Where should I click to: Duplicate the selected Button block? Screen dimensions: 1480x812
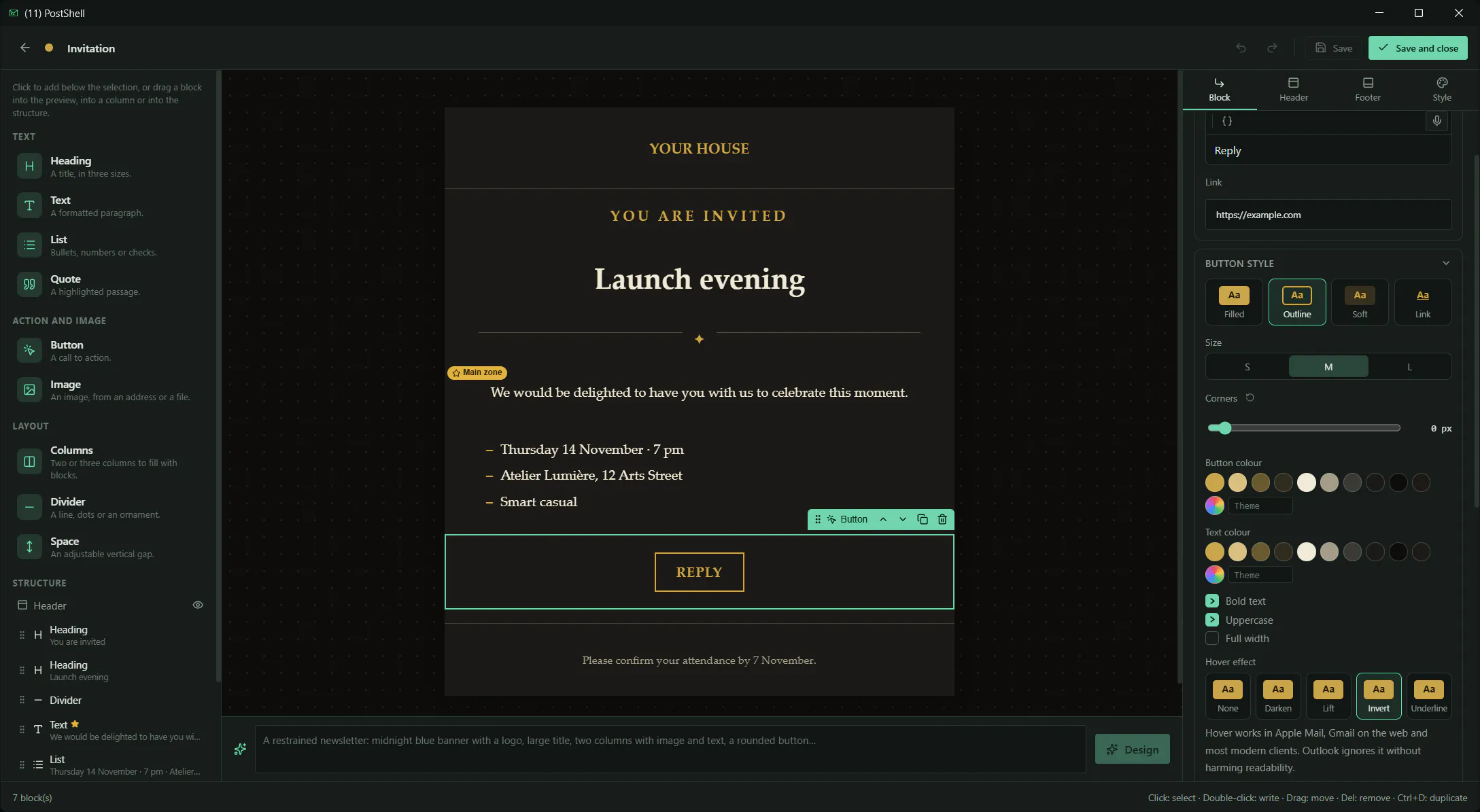(x=923, y=519)
